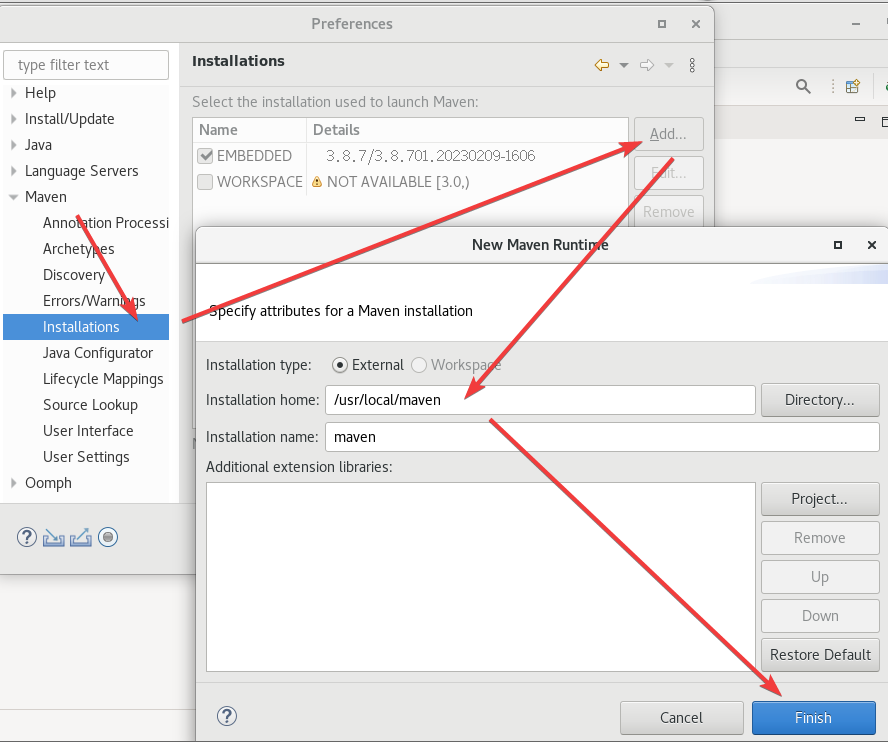
Task: Select Java Configurator under Maven
Action: (97, 353)
